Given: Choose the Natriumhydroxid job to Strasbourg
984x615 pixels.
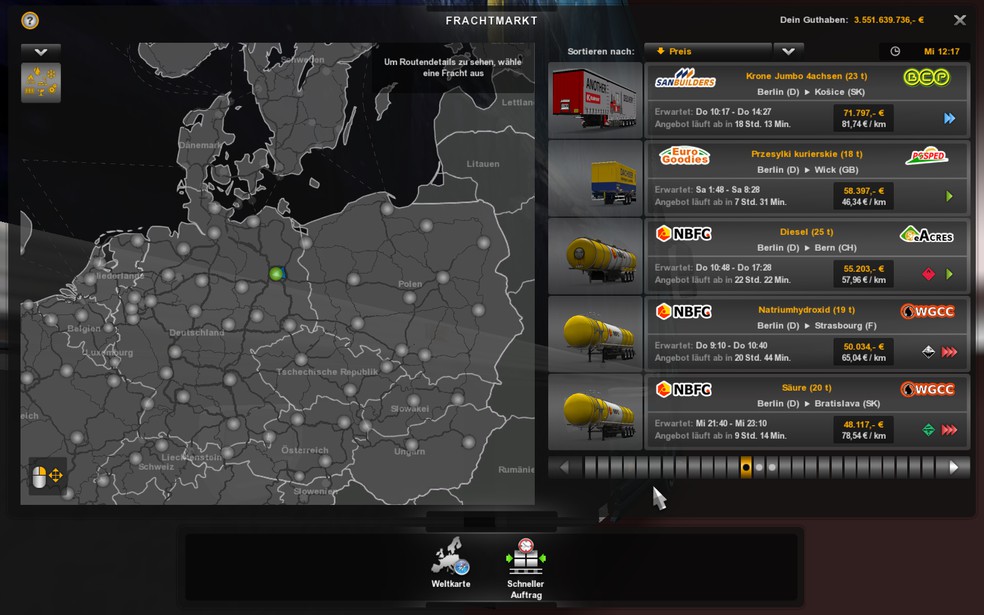Looking at the screenshot, I should click(759, 334).
